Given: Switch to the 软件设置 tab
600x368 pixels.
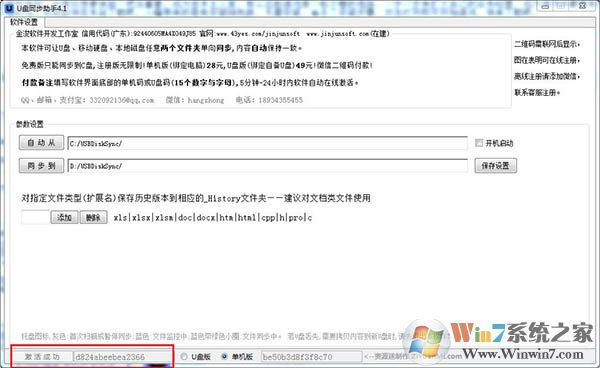Looking at the screenshot, I should (24, 22).
